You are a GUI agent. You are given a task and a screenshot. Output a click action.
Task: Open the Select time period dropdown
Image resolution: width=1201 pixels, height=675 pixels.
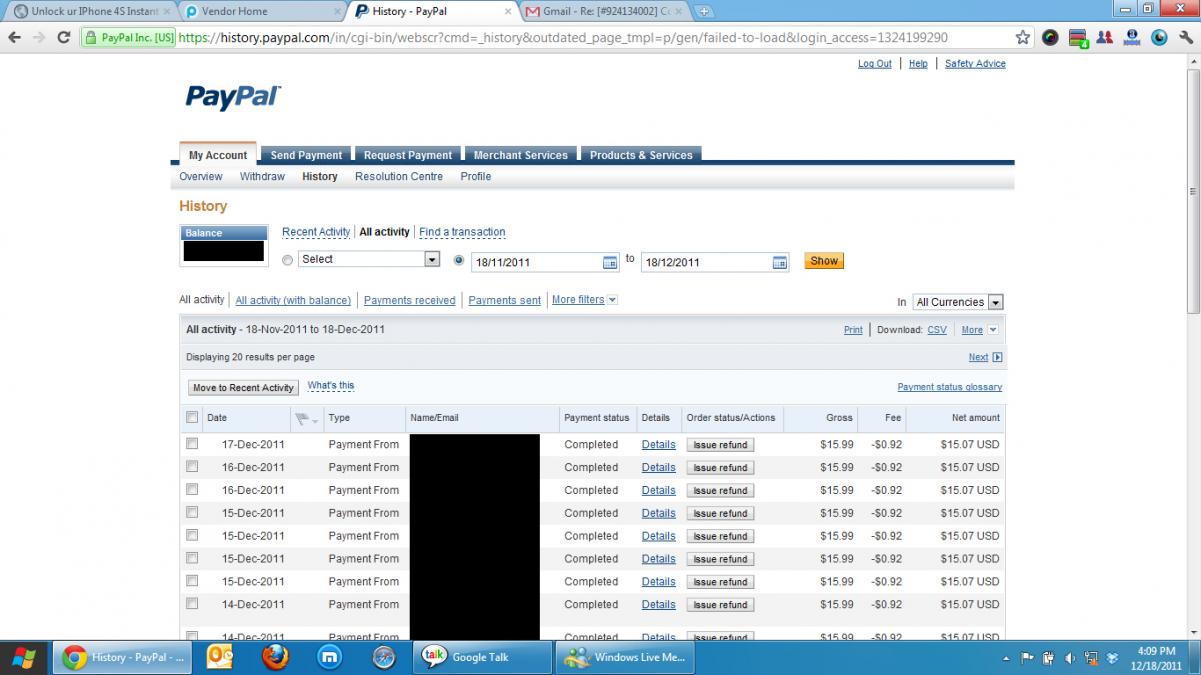(369, 259)
